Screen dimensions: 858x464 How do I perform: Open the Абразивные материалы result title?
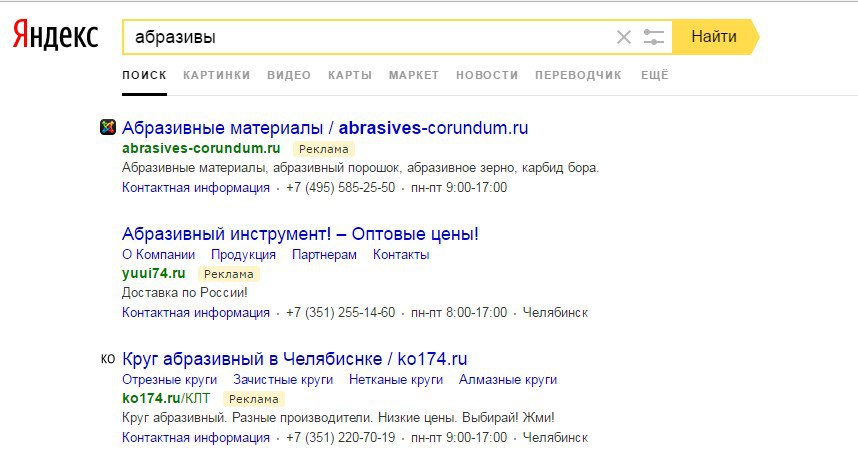click(x=324, y=128)
